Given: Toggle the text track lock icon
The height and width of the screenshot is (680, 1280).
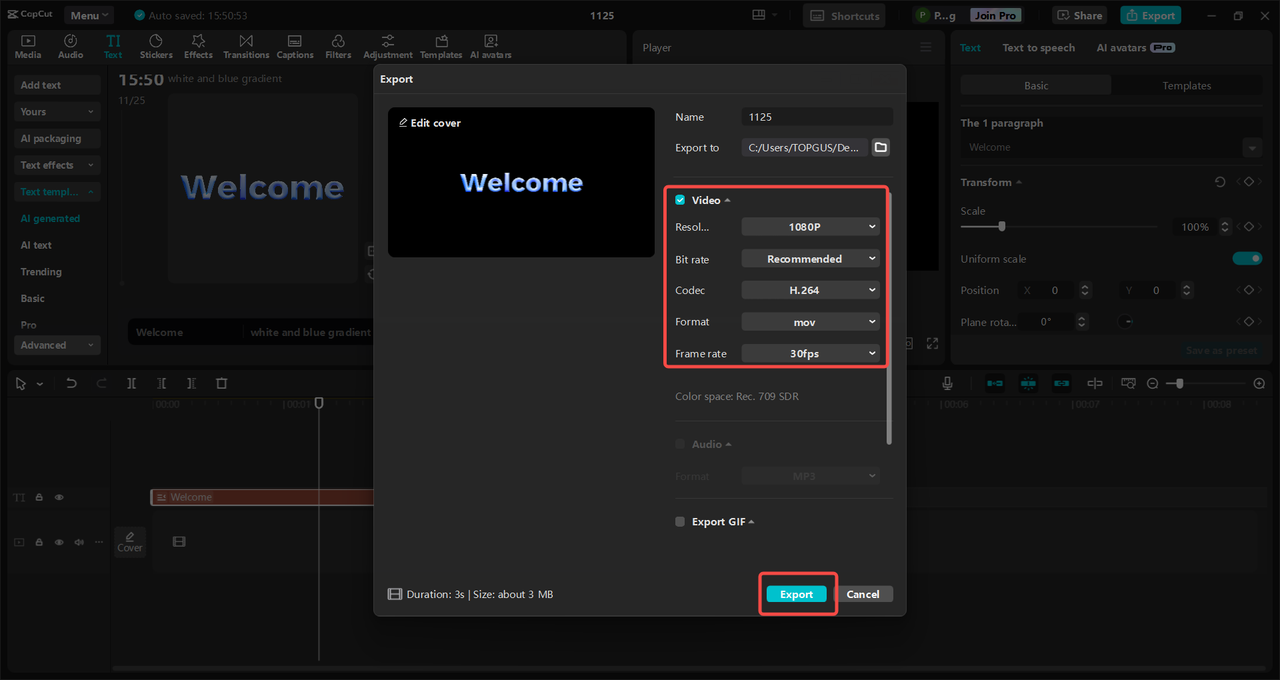Looking at the screenshot, I should (39, 497).
